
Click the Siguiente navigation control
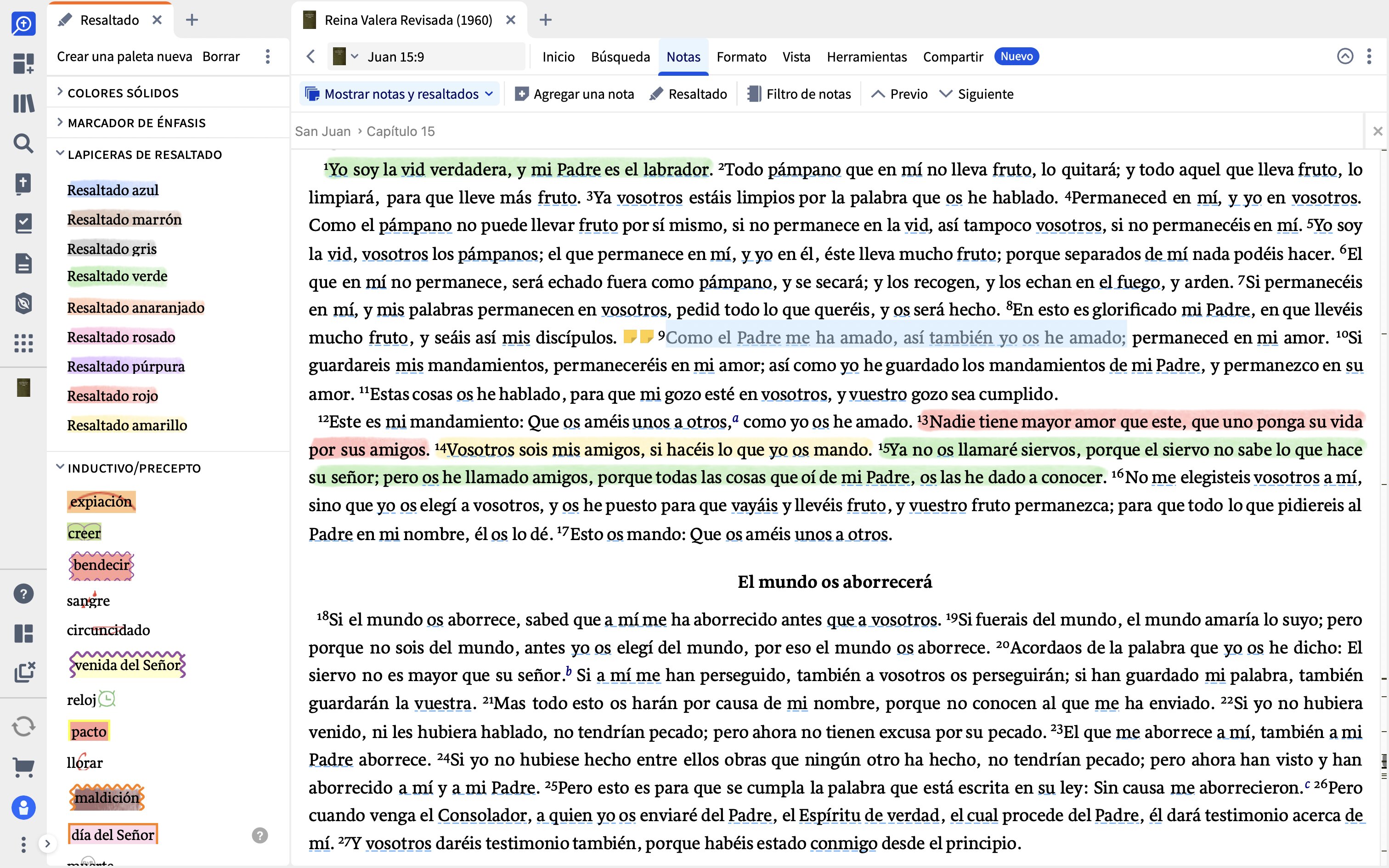(977, 94)
